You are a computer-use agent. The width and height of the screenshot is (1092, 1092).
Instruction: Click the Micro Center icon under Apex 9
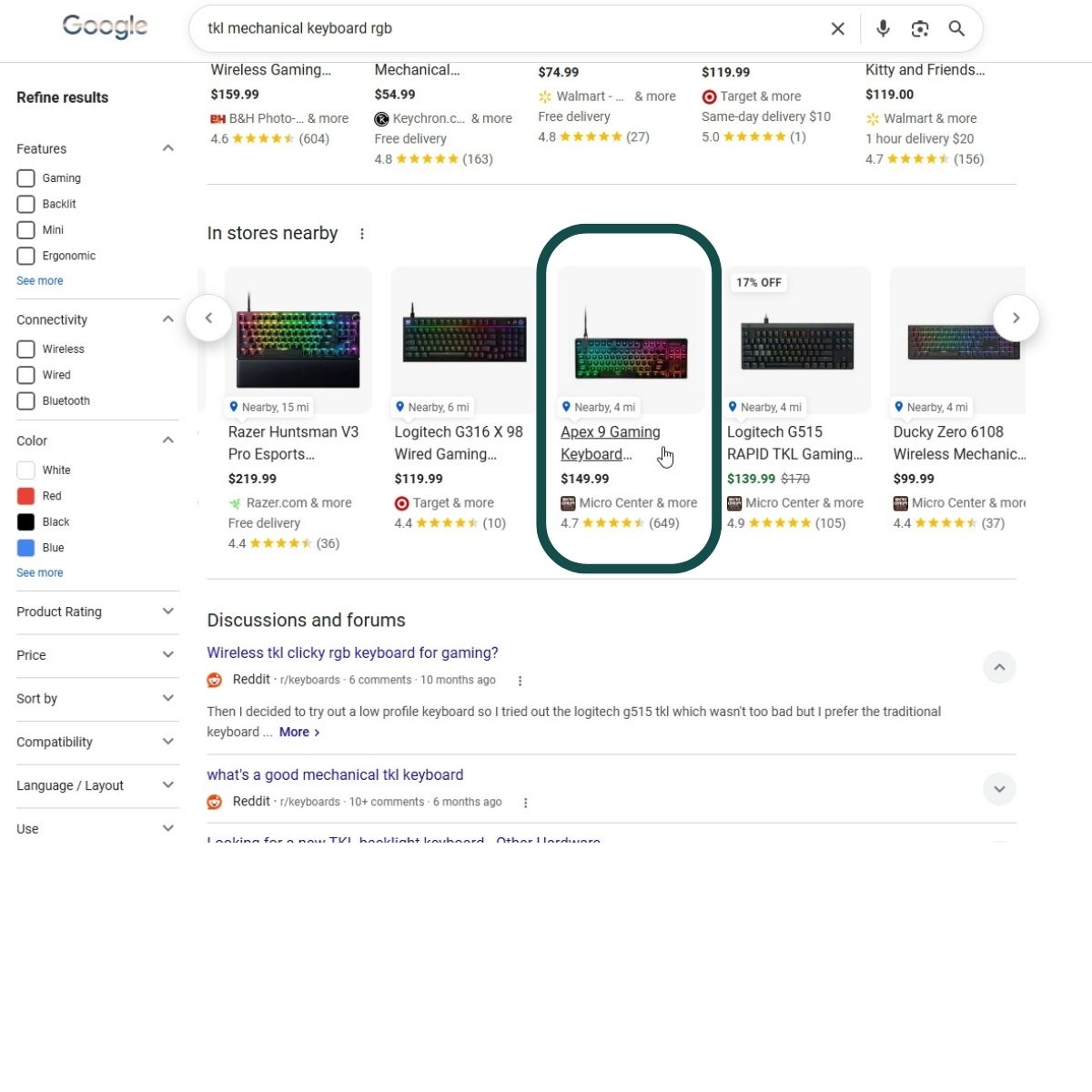point(568,503)
